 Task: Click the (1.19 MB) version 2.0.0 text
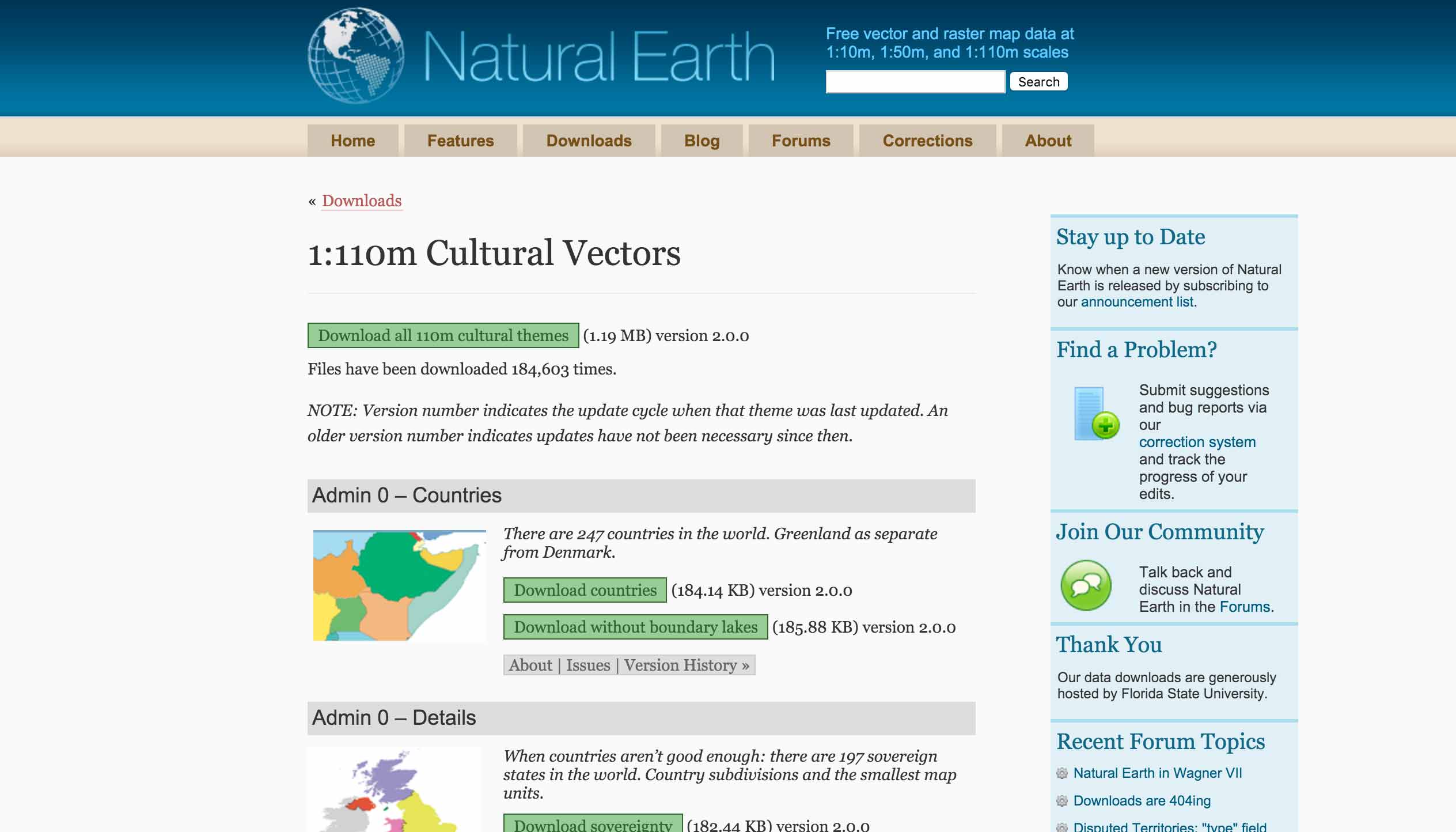(666, 336)
